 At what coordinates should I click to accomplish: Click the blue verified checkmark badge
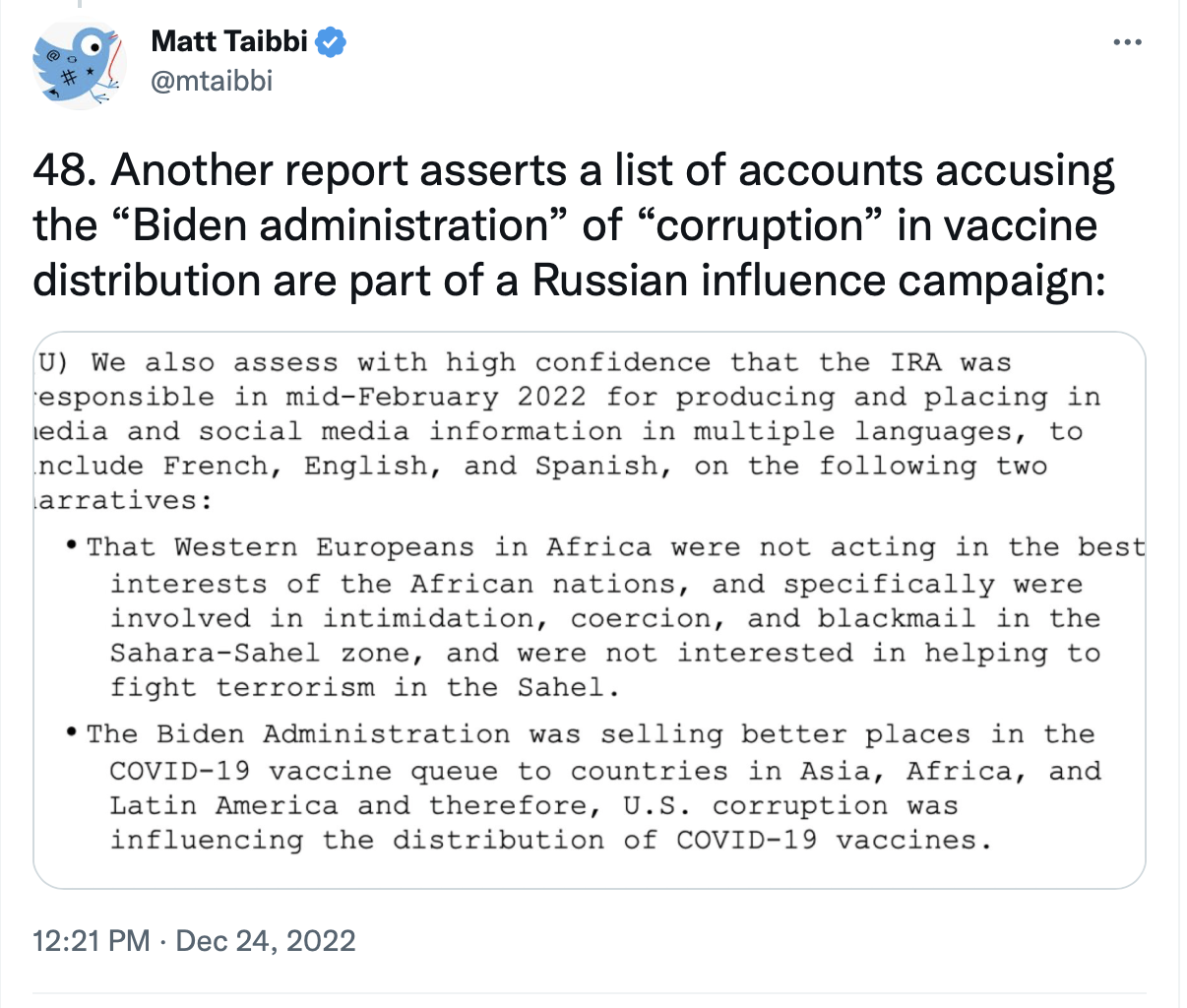(331, 41)
